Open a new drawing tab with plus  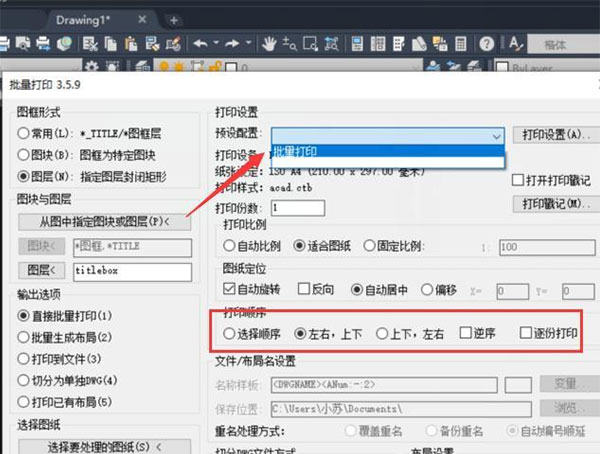[x=174, y=20]
